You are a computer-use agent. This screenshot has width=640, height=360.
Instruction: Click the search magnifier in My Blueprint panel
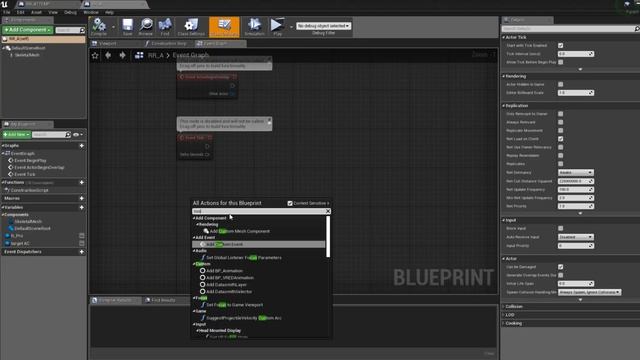pos(68,134)
